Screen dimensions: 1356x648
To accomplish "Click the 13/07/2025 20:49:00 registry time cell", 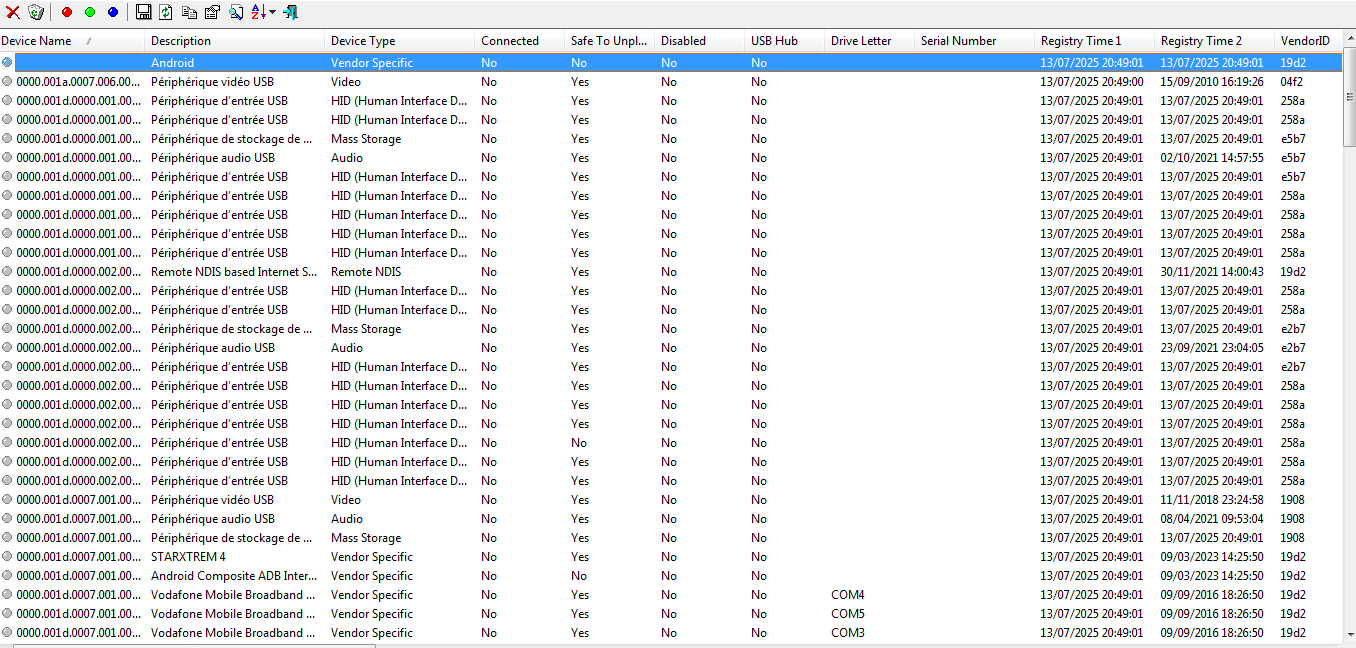I will [1092, 82].
